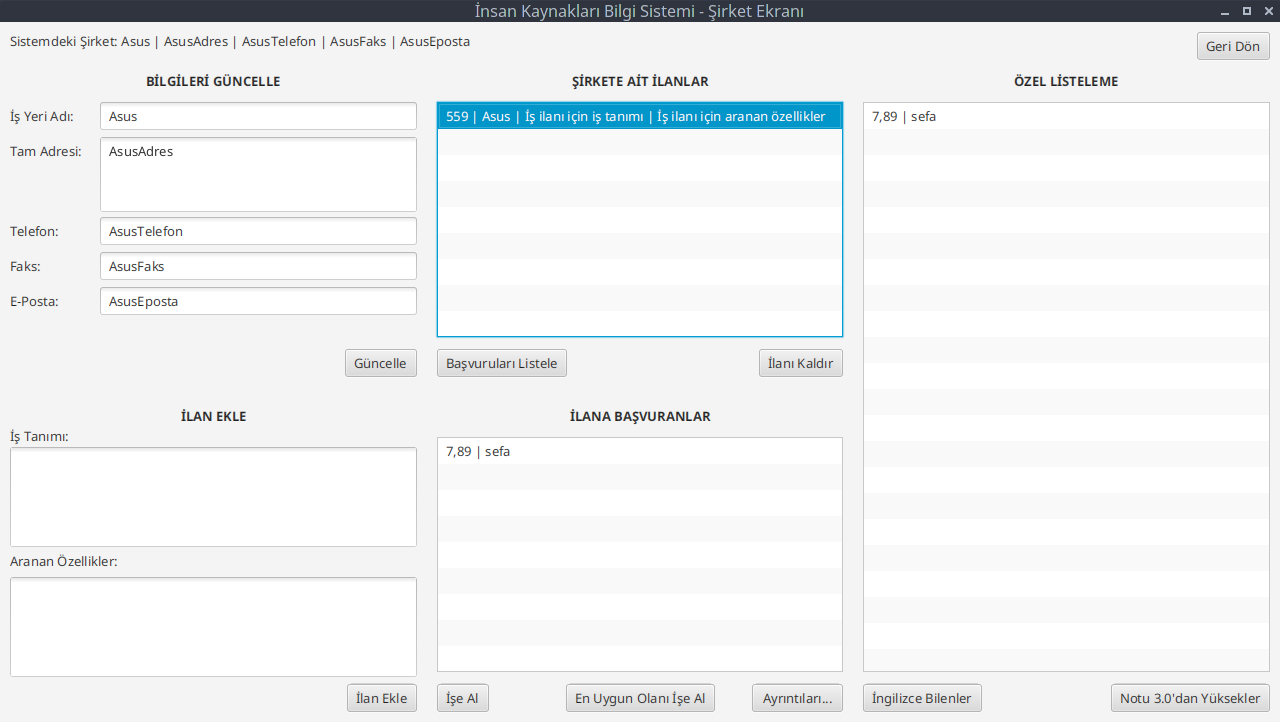Viewport: 1280px width, 722px height.
Task: Select the 559 | Asus job listing row
Action: pos(640,116)
